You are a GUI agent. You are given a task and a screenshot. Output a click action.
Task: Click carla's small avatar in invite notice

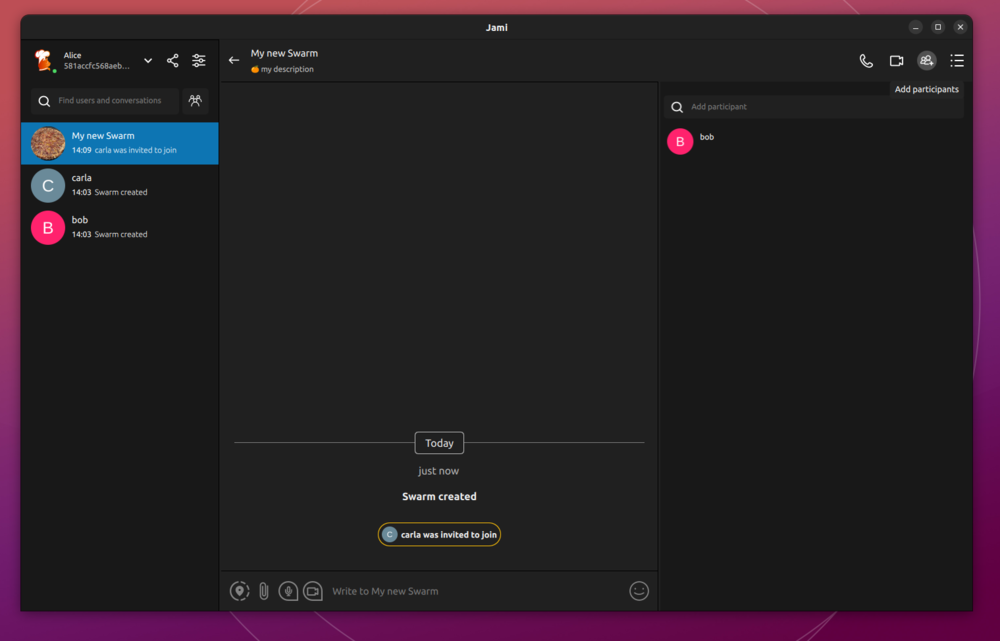point(390,534)
